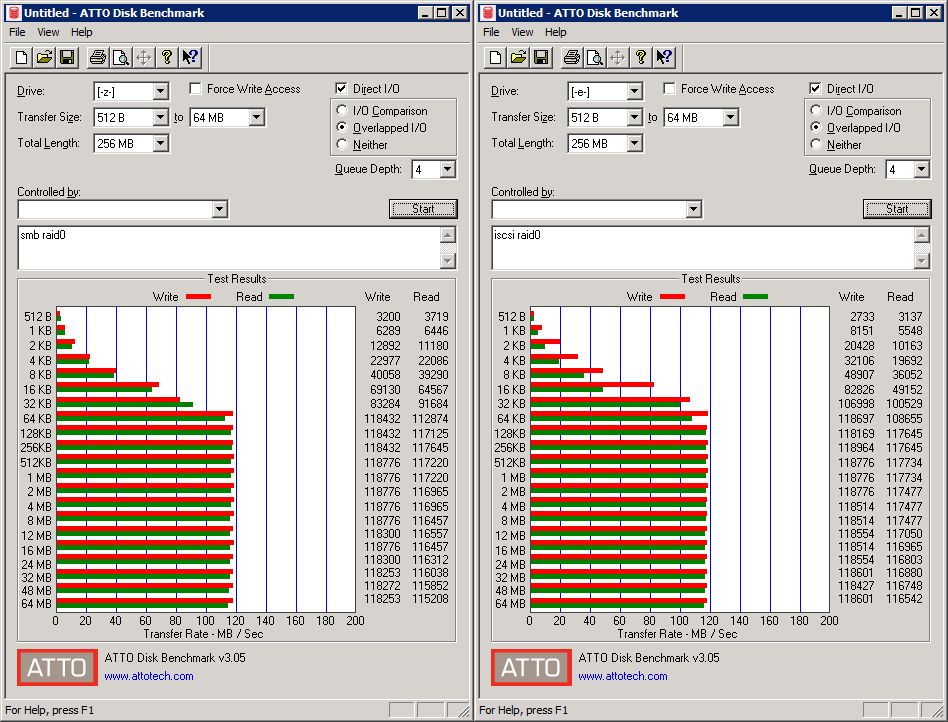This screenshot has width=948, height=722.
Task: Open Controlled by dropdown in left window
Action: [x=219, y=209]
